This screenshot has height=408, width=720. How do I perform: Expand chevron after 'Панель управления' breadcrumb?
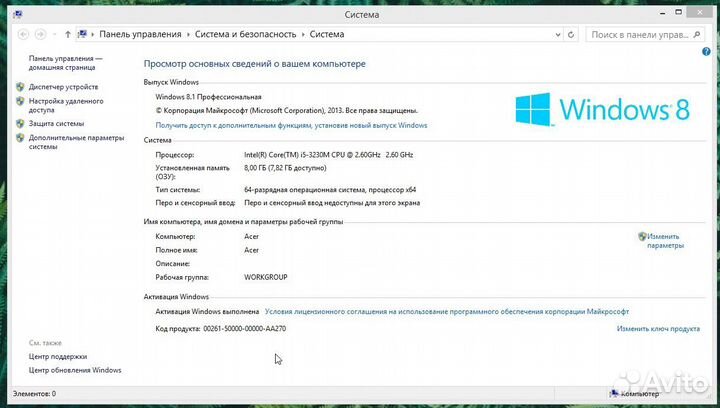(x=188, y=34)
